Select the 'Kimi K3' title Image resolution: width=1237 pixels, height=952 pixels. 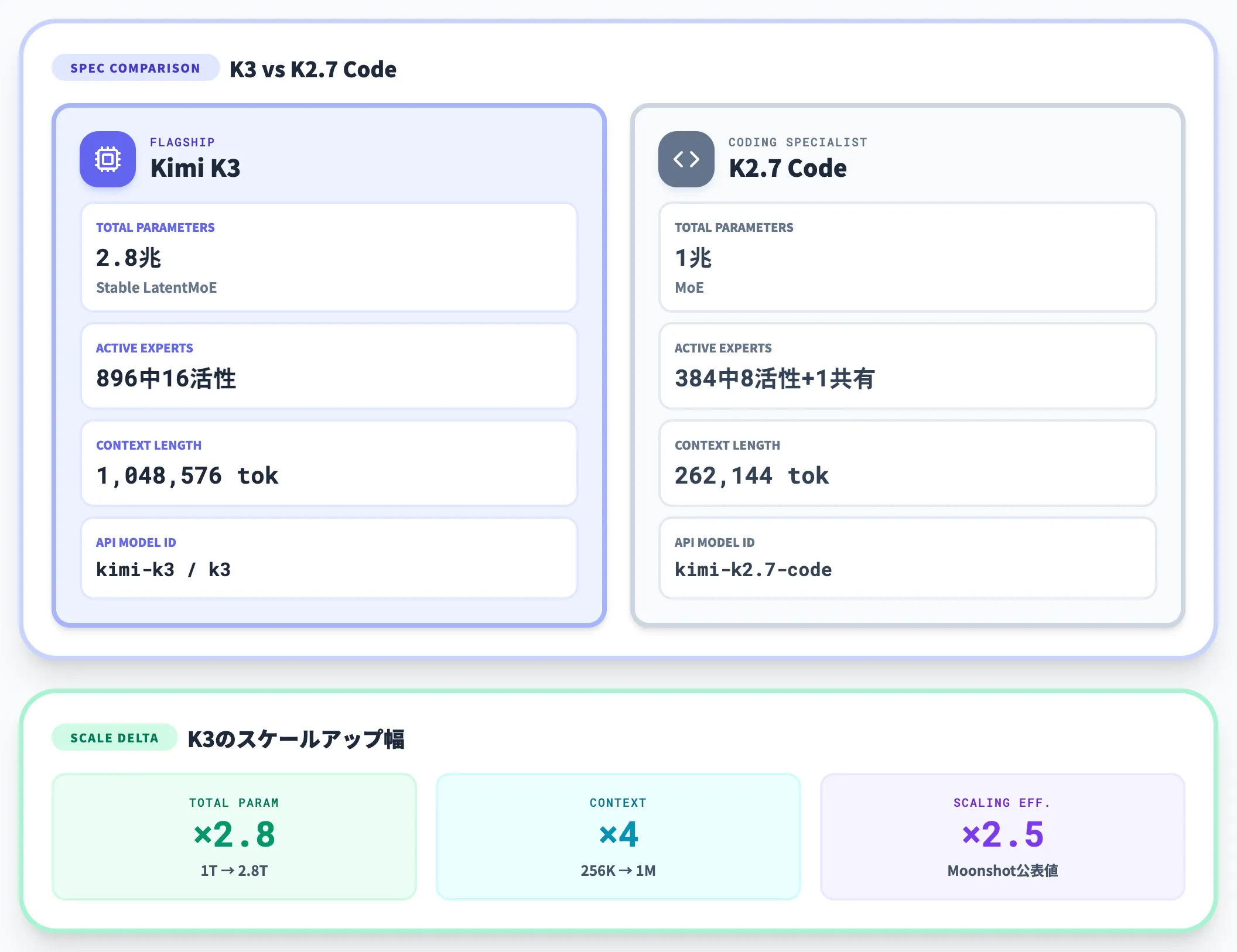[195, 168]
